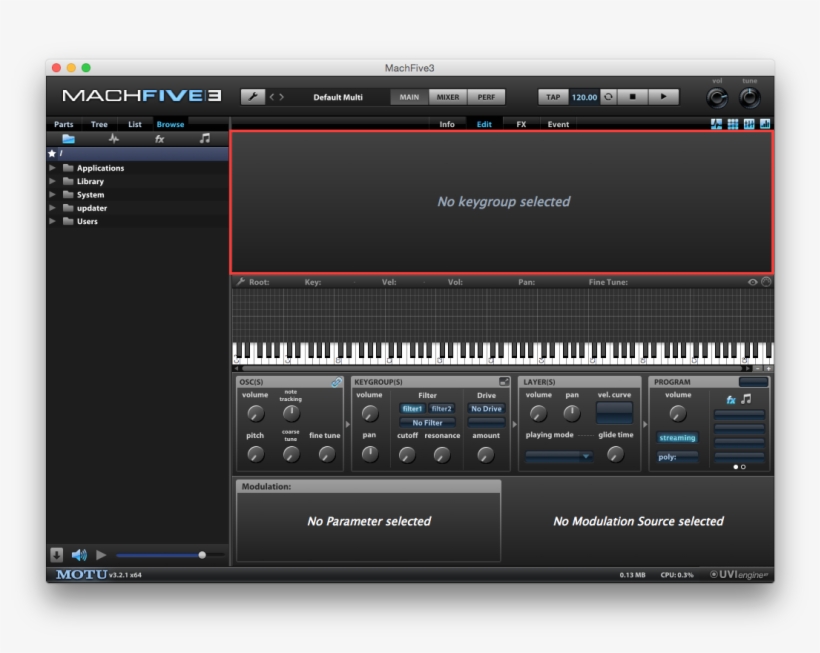
Task: Expand the System folder
Action: pyautogui.click(x=52, y=194)
